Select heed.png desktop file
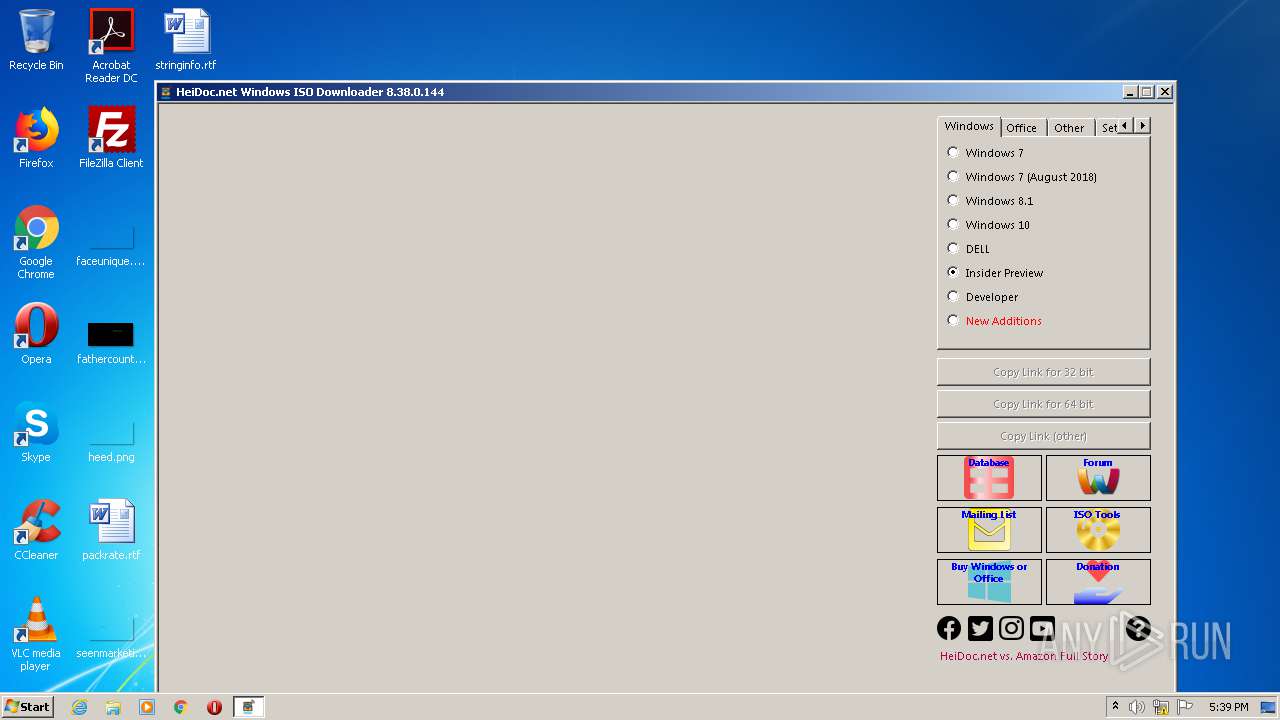The height and width of the screenshot is (720, 1280). (x=111, y=440)
